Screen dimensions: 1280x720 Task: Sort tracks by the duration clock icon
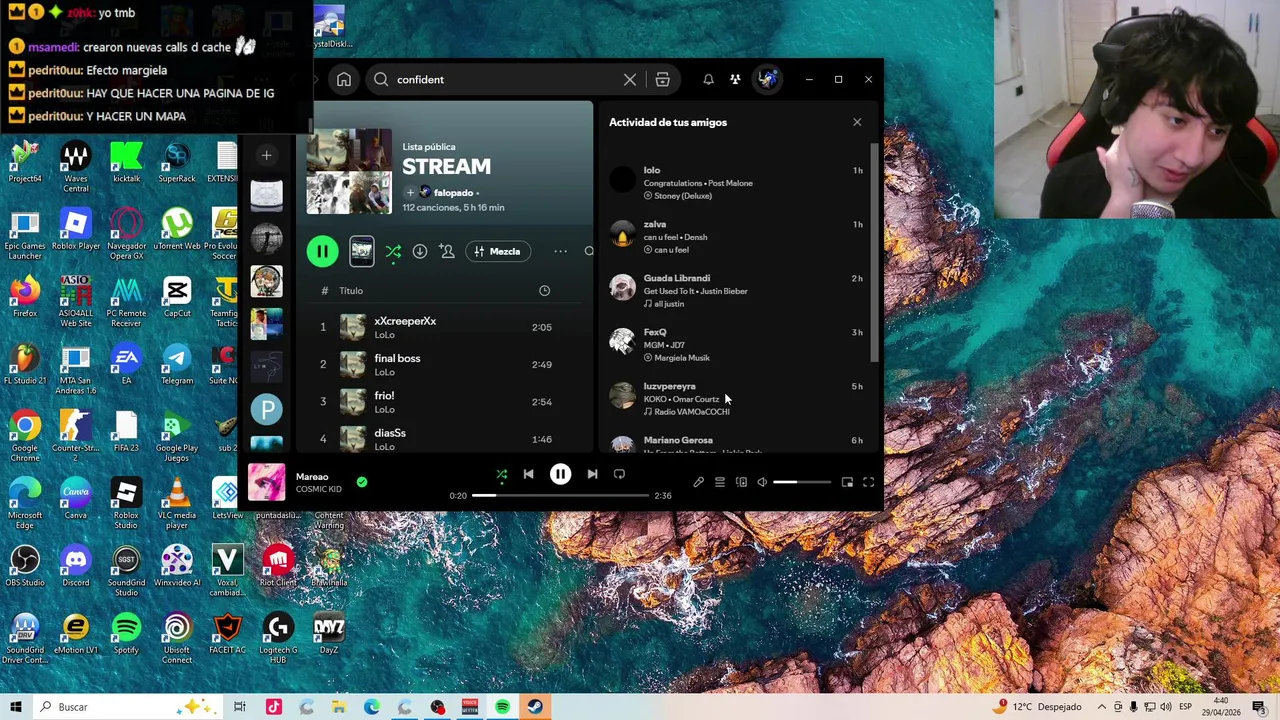[x=544, y=291]
